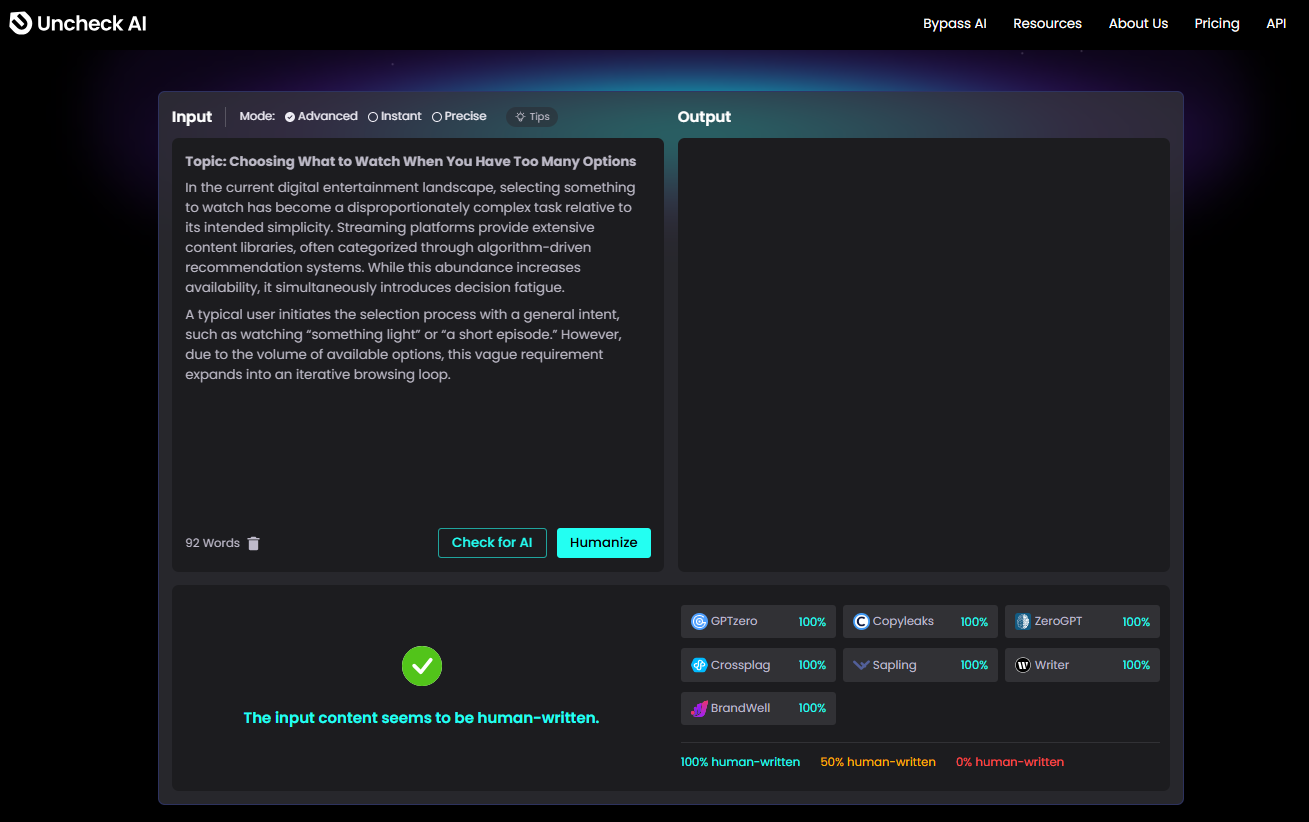Click the Copyleaks 100% score
Screen dimensions: 1309x822
[x=974, y=622]
